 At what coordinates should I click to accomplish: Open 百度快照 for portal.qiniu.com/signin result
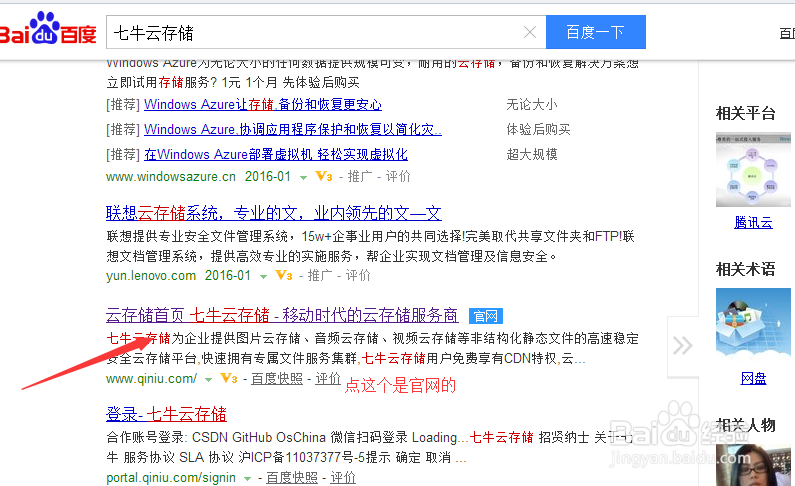[x=292, y=477]
